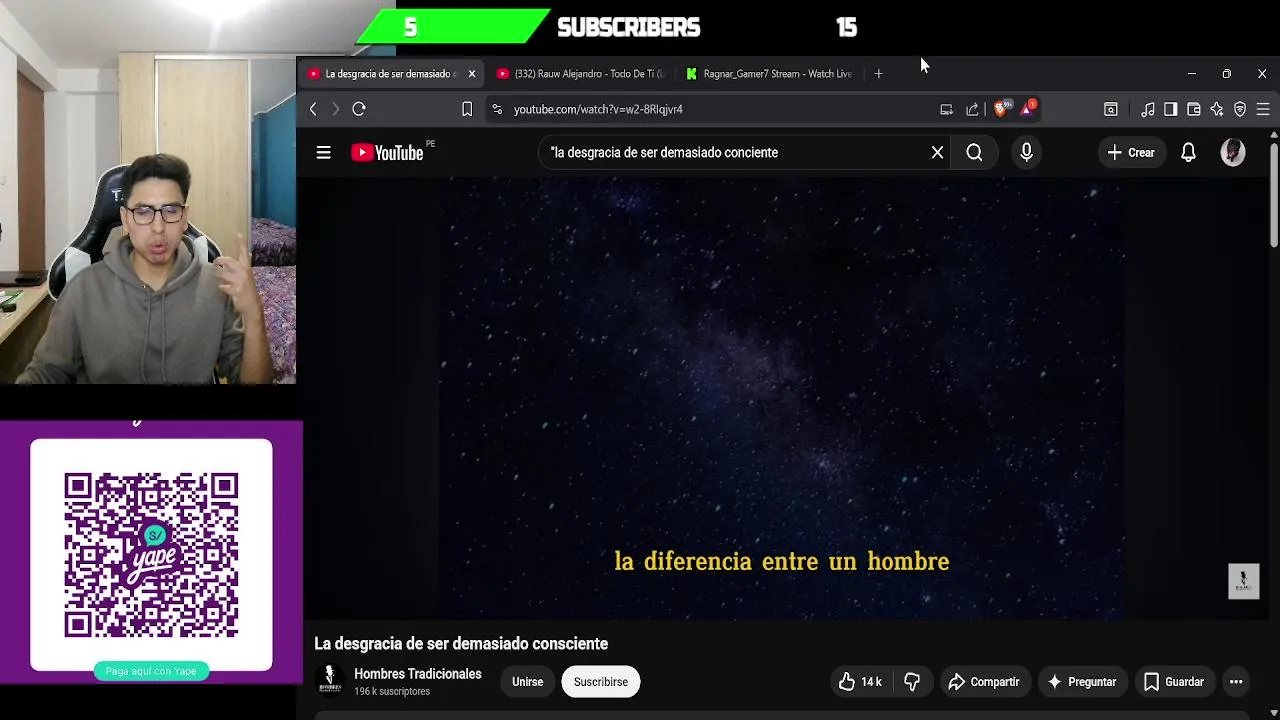The width and height of the screenshot is (1280, 720).
Task: Open the YouTube guide hamburger menu
Action: coord(324,153)
